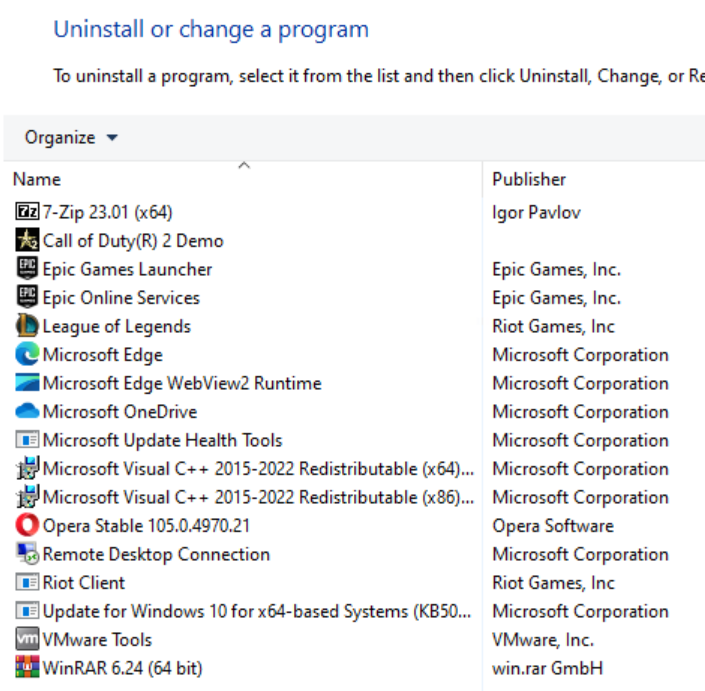This screenshot has width=705, height=691.
Task: Click the VMware Tools icon
Action: (27, 639)
